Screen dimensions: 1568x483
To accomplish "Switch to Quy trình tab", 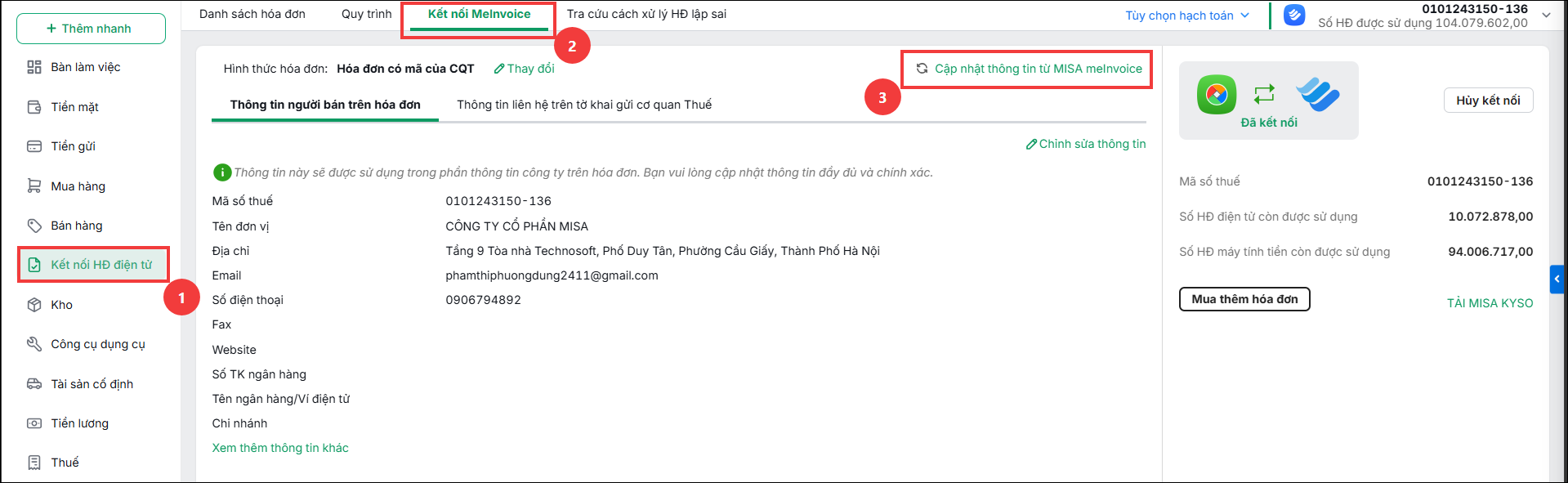I will 367,14.
